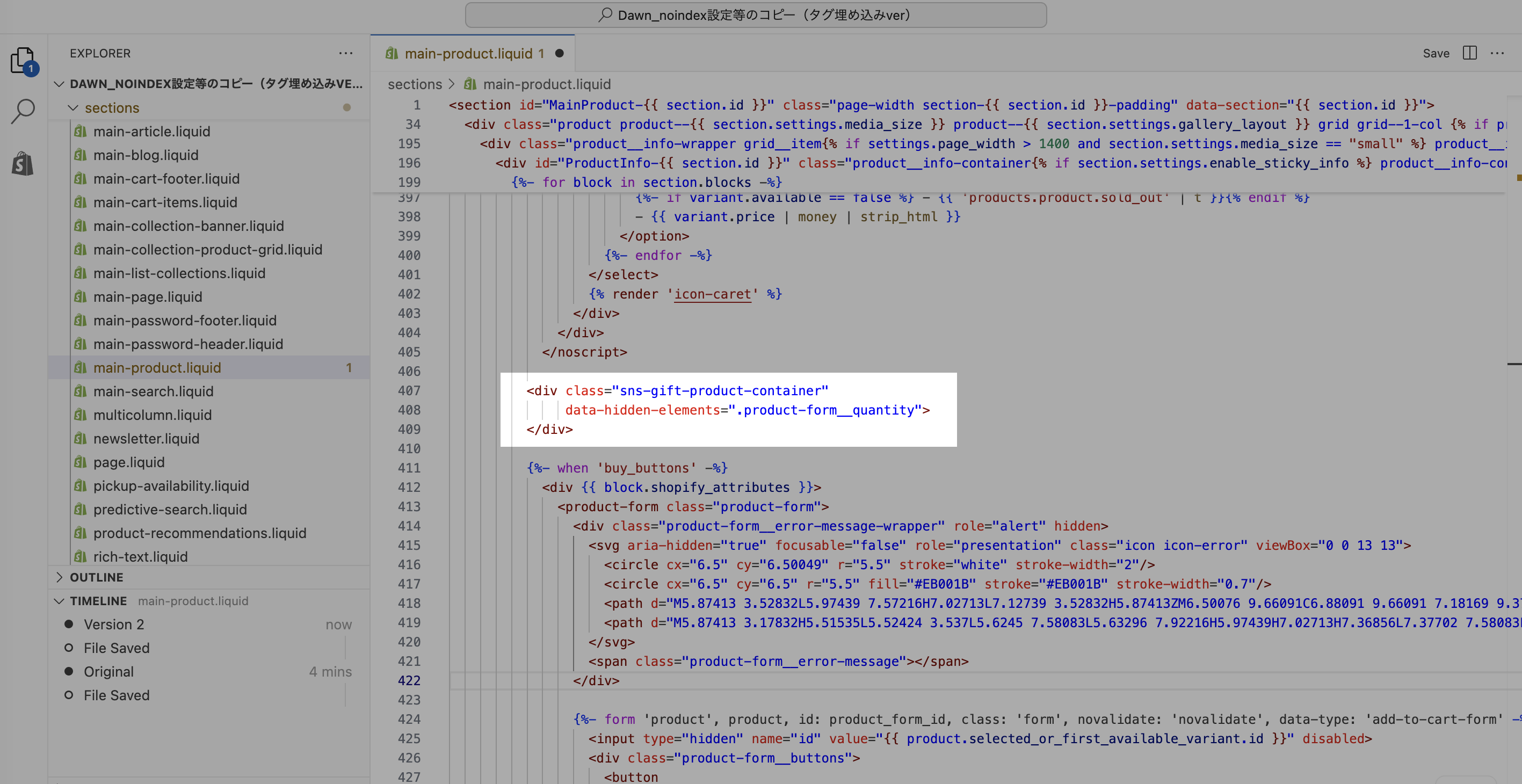
Task: Click the split editor icon
Action: pos(1470,53)
